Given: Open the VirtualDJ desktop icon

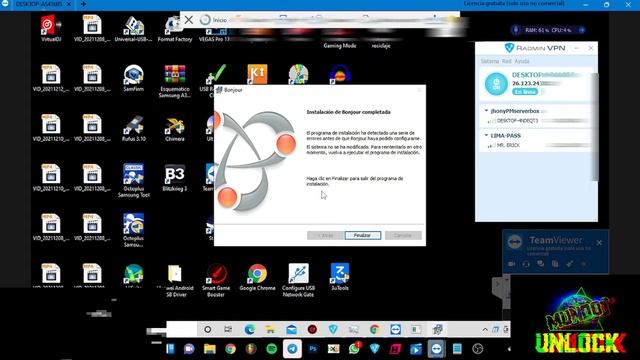Looking at the screenshot, I should click(51, 28).
